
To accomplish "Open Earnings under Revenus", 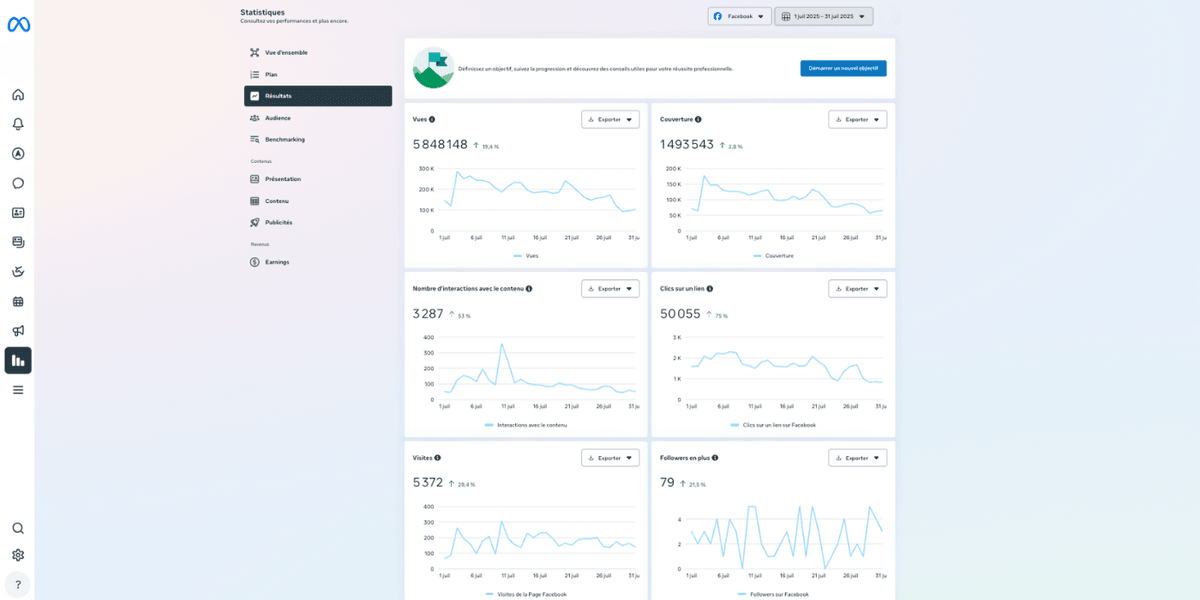I will point(277,262).
